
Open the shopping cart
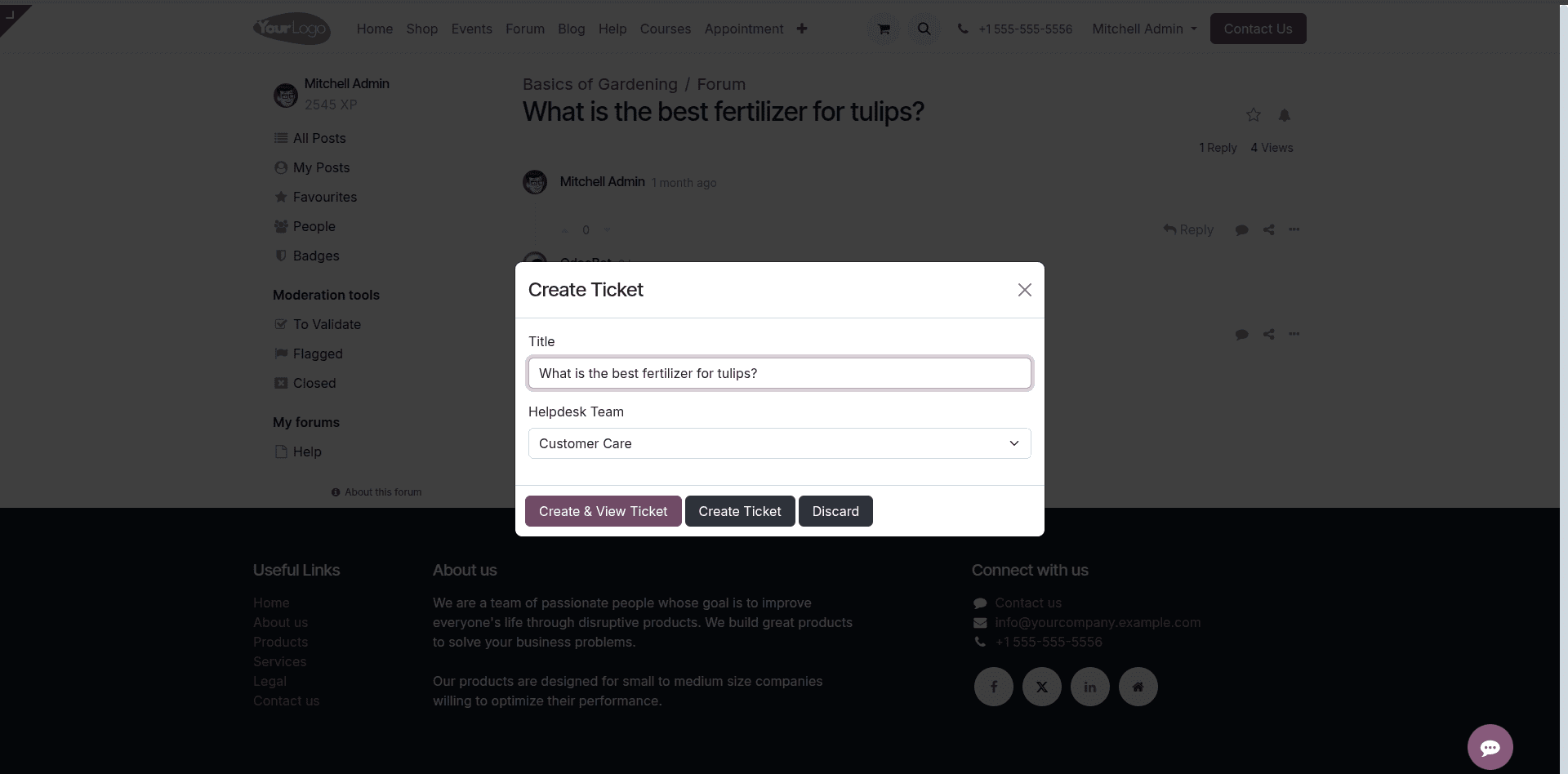(883, 29)
